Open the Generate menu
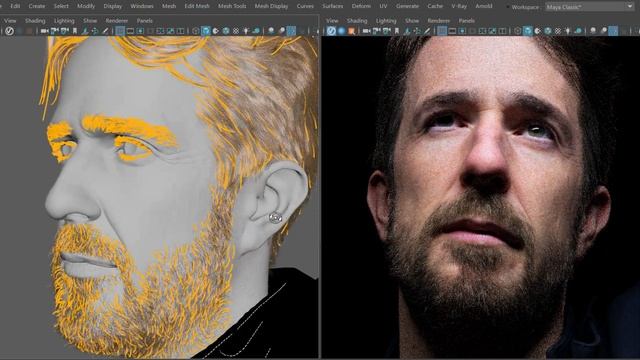 point(407,6)
